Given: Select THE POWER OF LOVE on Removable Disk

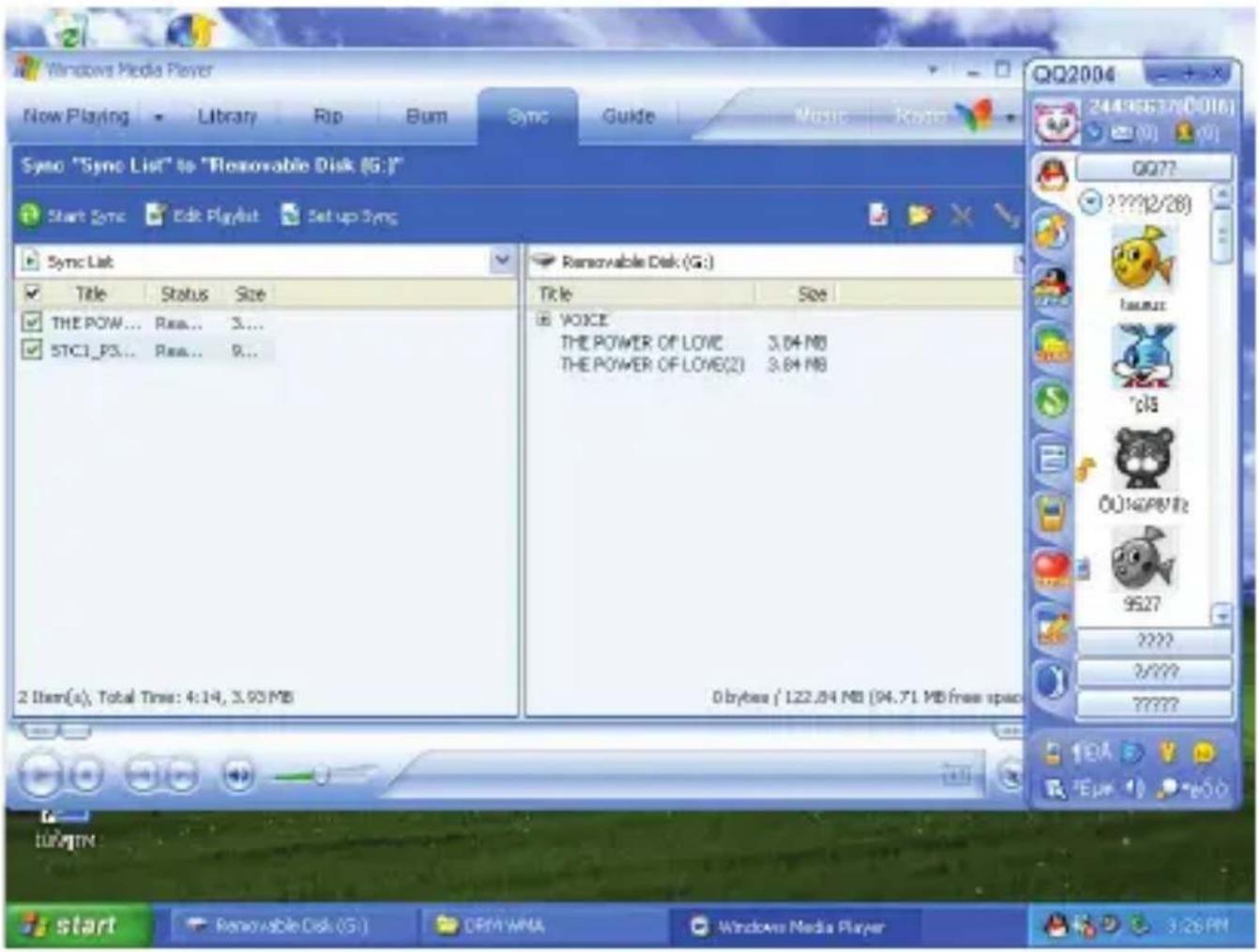Looking at the screenshot, I should click(x=642, y=342).
